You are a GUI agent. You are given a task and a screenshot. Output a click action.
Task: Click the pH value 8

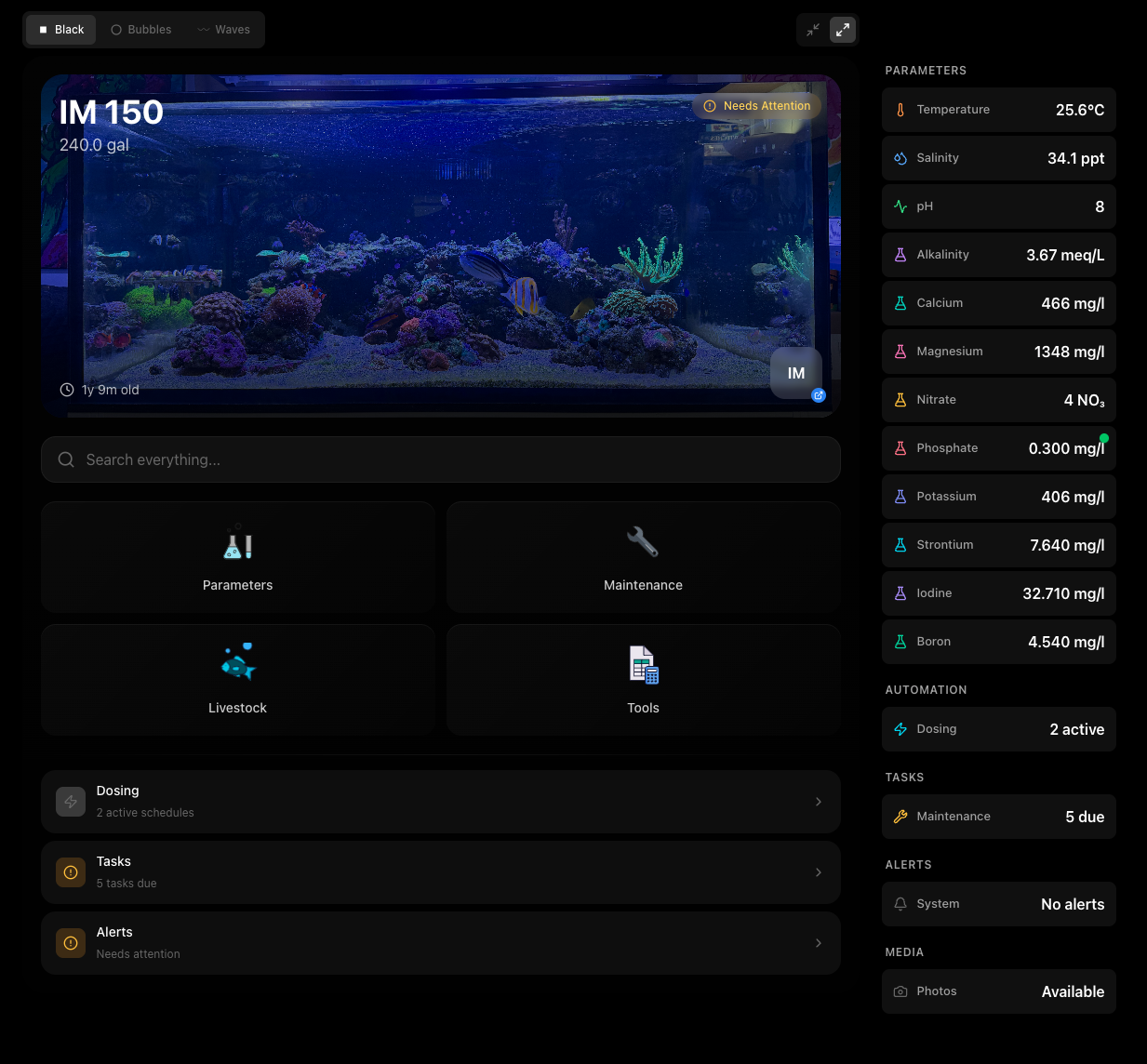pyautogui.click(x=1100, y=206)
